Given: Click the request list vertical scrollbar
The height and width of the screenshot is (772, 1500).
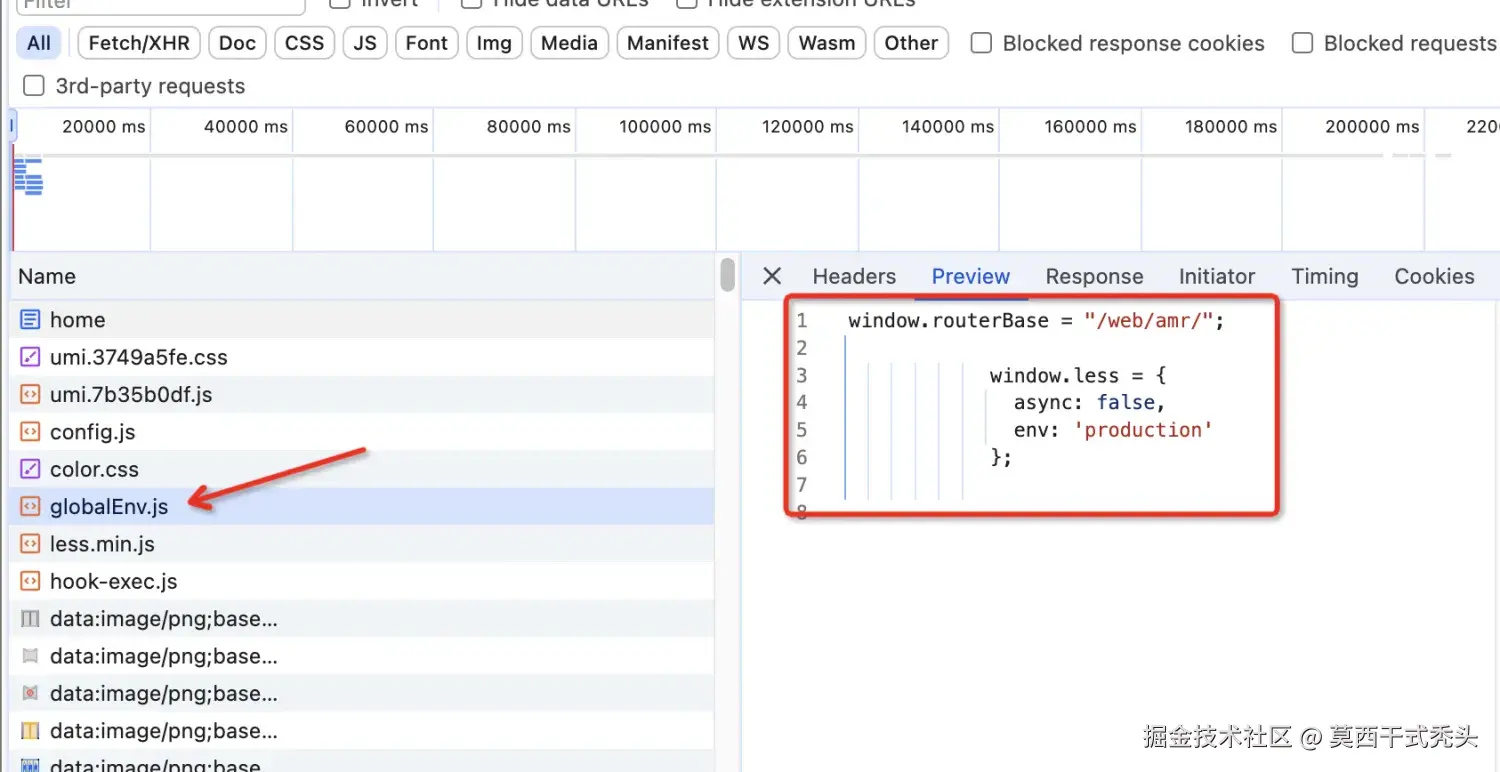Looking at the screenshot, I should (728, 275).
